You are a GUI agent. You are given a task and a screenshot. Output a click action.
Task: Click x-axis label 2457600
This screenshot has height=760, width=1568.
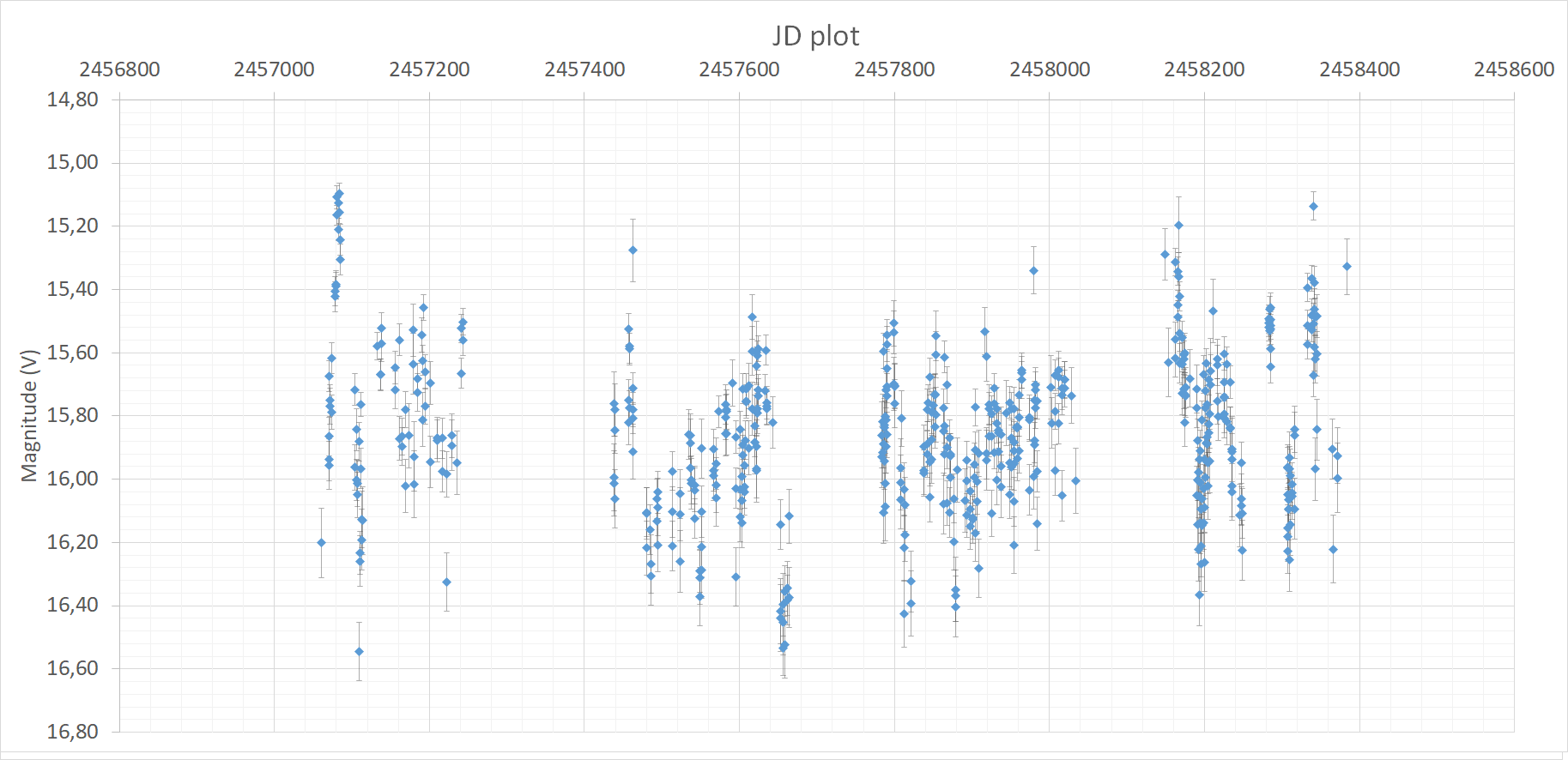(x=739, y=69)
